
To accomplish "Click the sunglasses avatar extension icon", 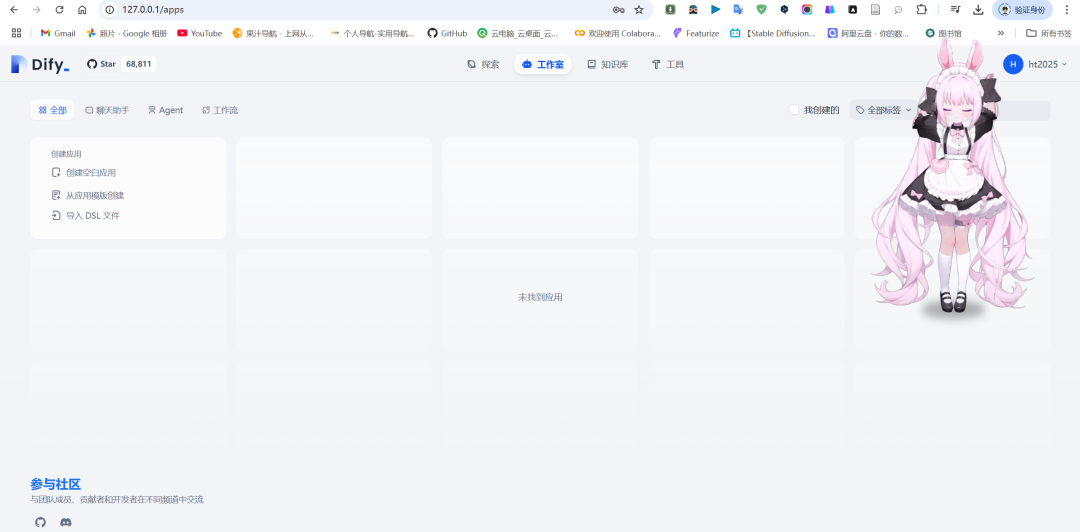I will (693, 10).
